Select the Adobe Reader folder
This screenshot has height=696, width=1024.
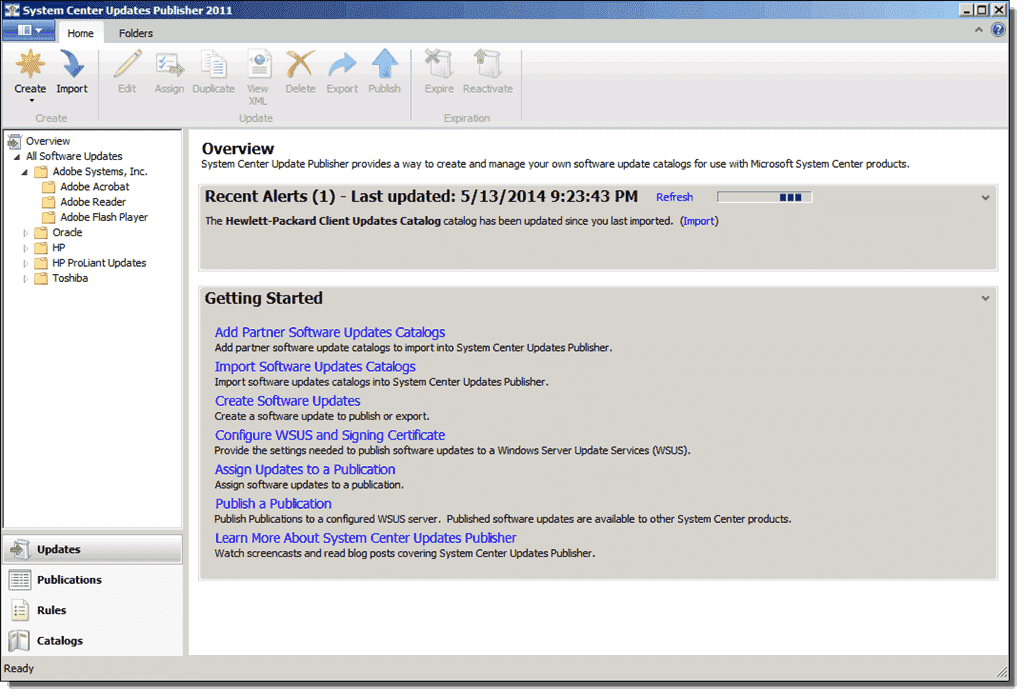point(93,202)
